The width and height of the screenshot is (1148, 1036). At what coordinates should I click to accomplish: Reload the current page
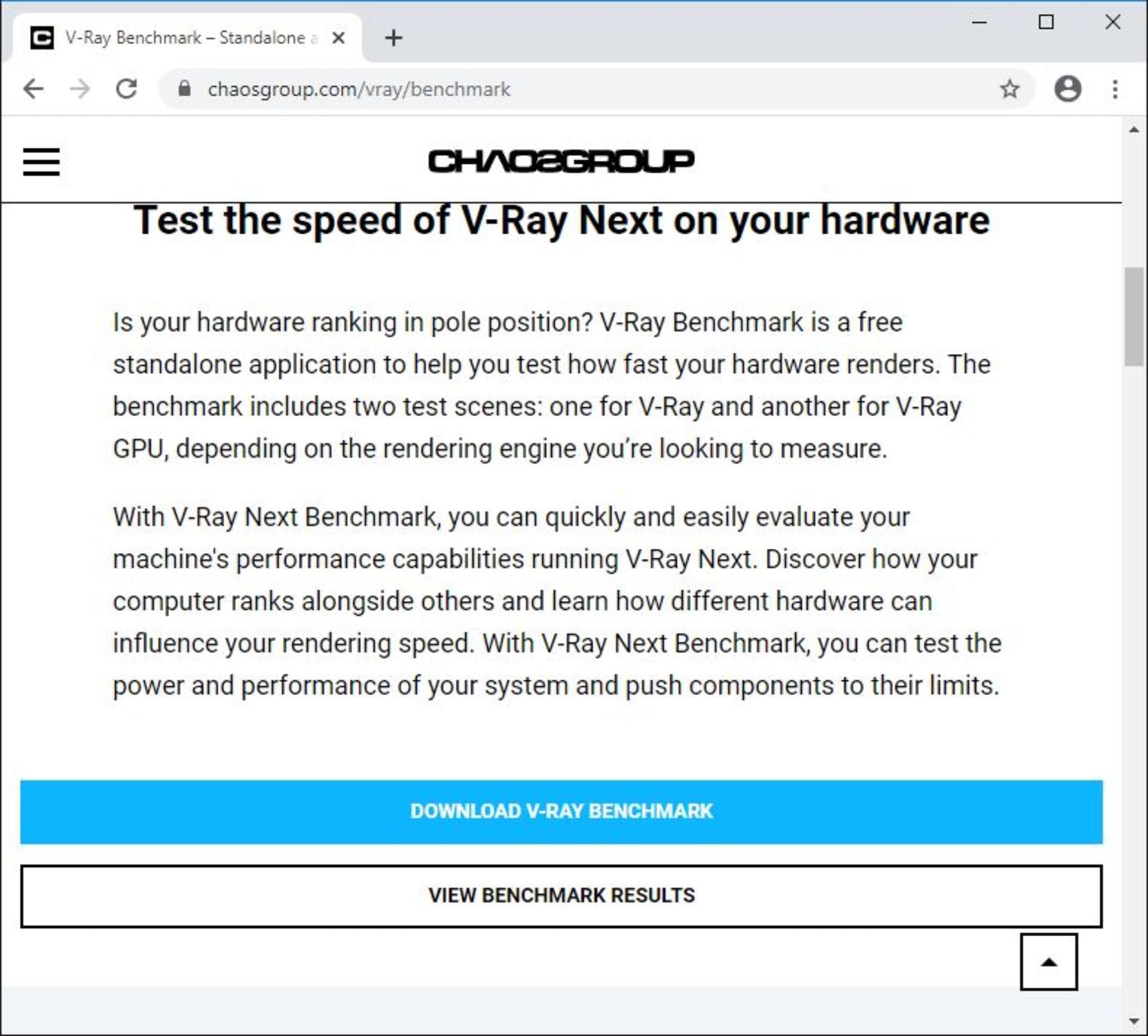coord(126,89)
